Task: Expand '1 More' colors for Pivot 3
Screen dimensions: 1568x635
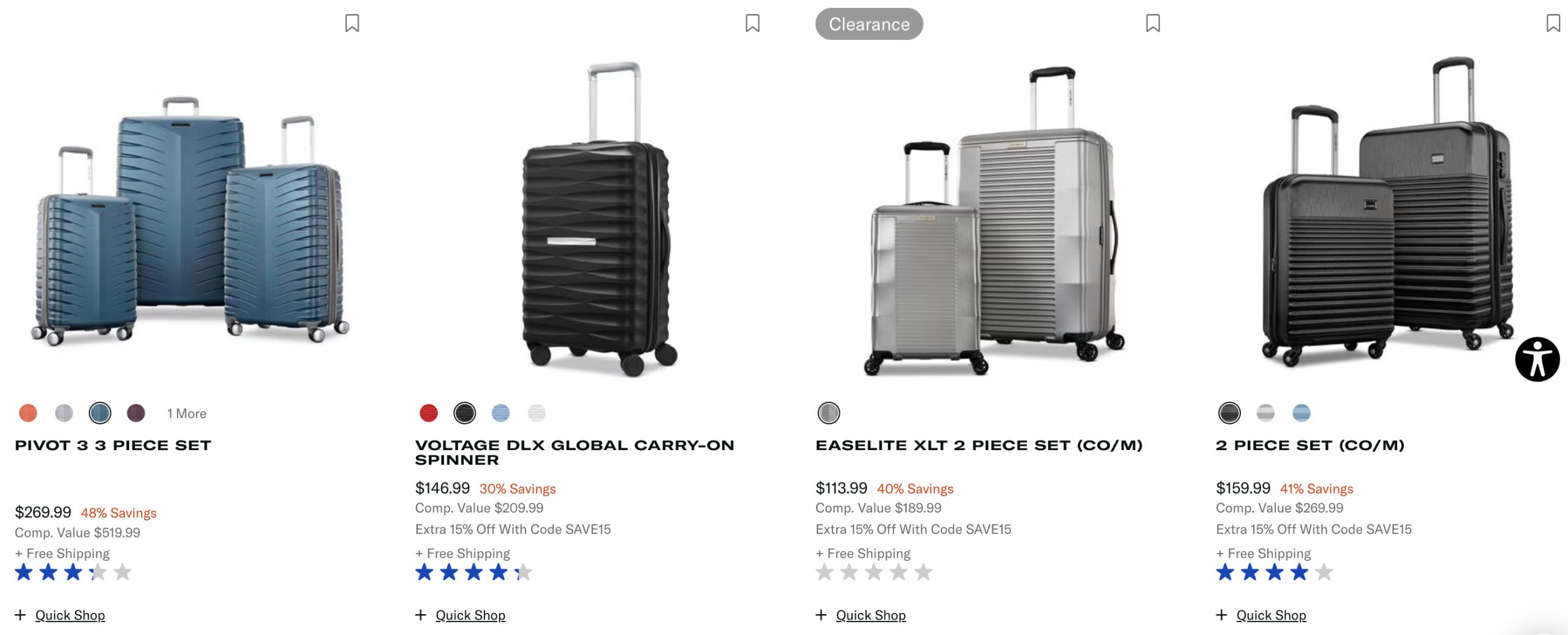Action: click(x=187, y=414)
